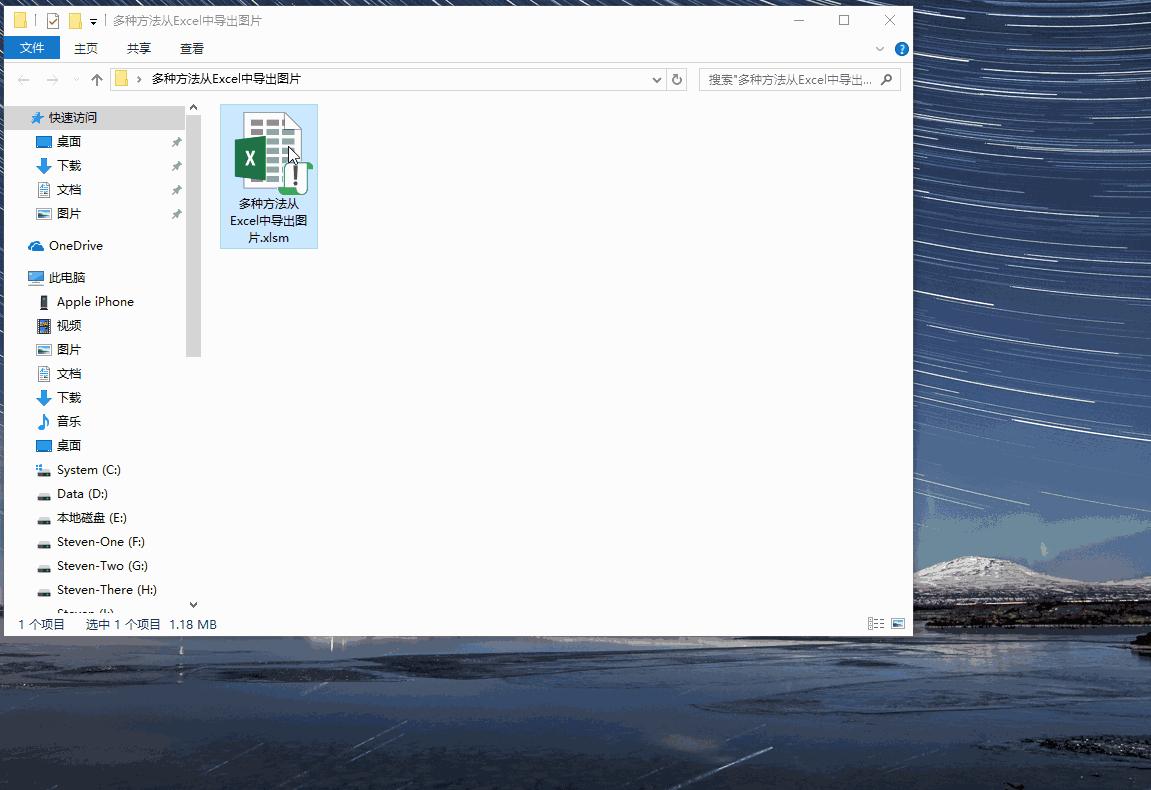Viewport: 1151px width, 790px height.
Task: Click the quick access toolbar properties icon
Action: 53,21
